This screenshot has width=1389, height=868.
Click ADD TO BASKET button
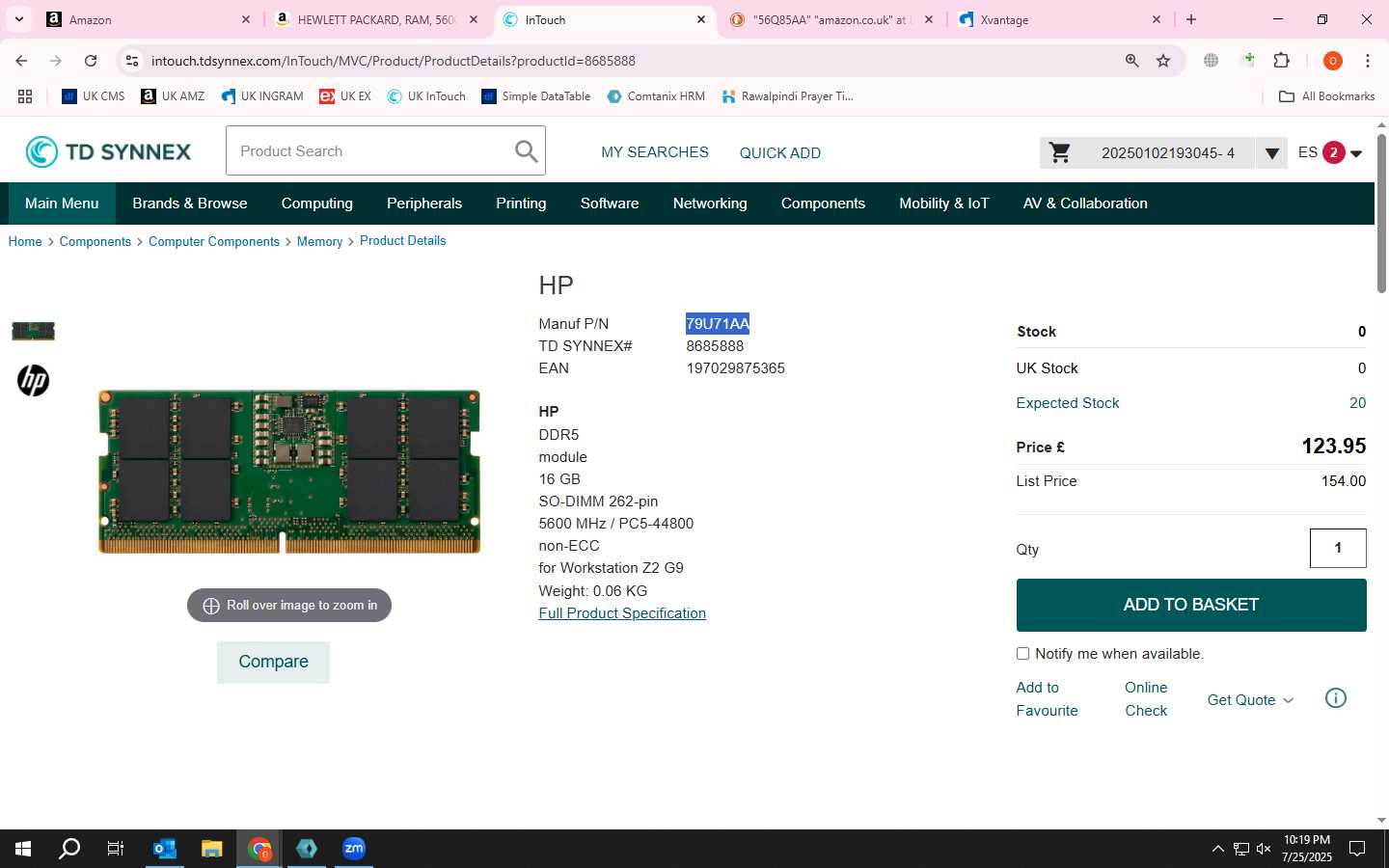click(x=1191, y=605)
